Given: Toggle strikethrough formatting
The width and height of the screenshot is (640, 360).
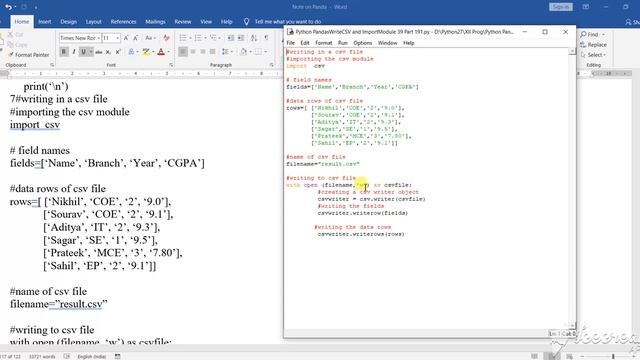Looking at the screenshot, I should [98, 52].
